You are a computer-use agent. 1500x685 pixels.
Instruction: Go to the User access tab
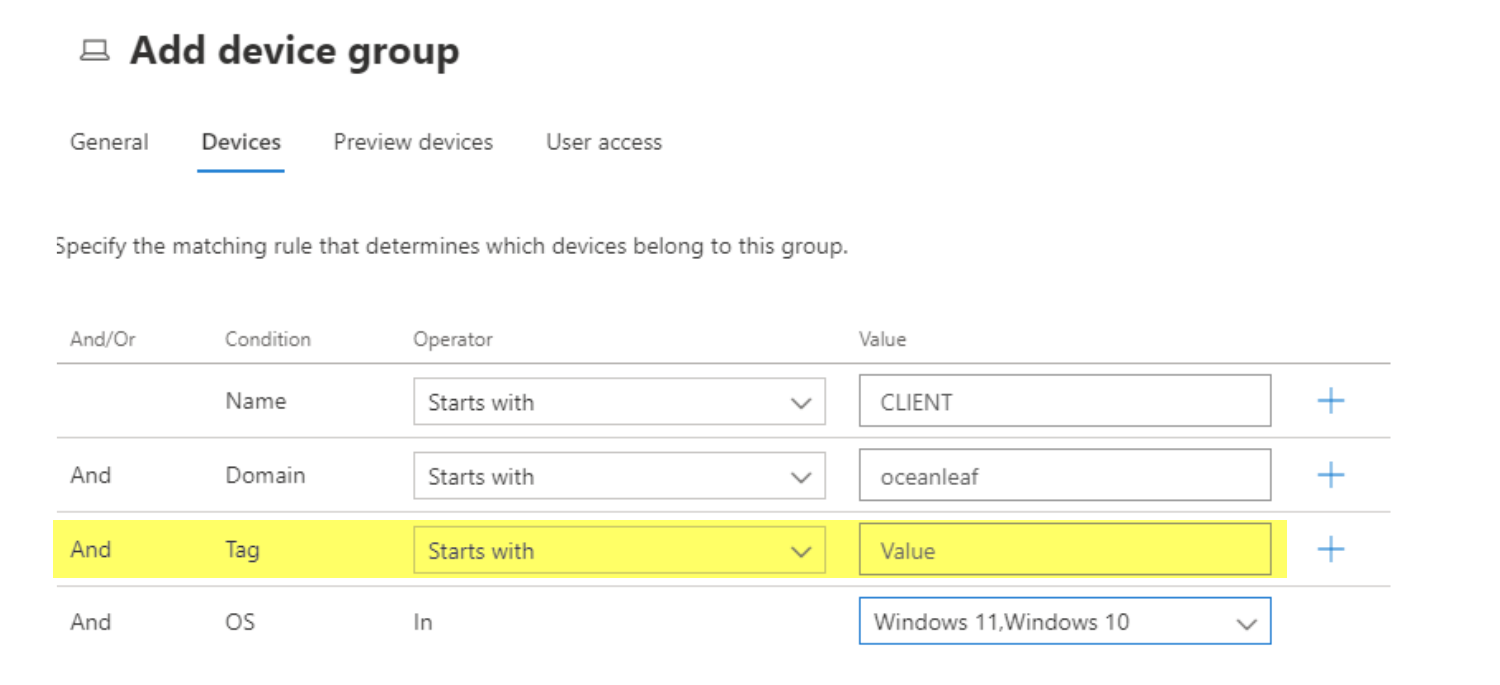[604, 142]
